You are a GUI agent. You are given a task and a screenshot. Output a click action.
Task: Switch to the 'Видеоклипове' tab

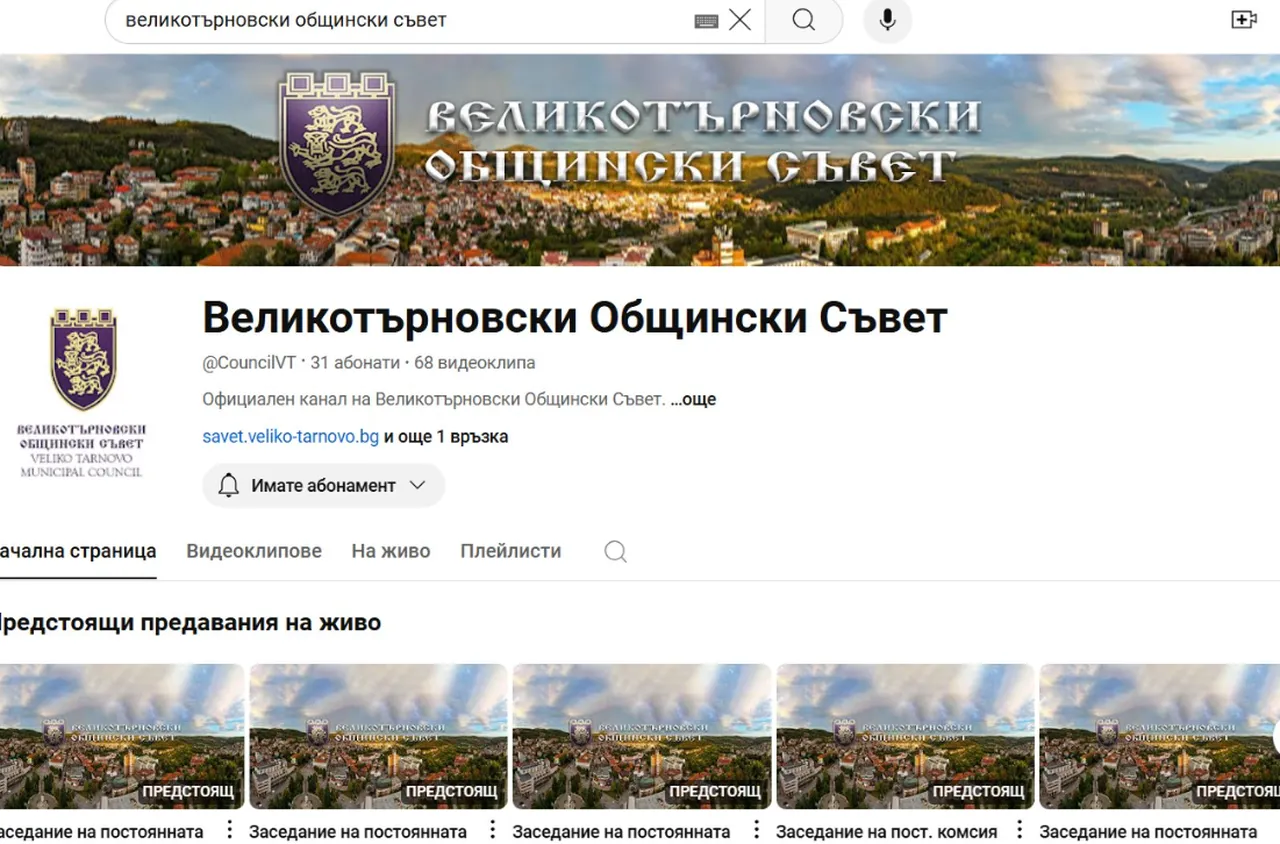[x=254, y=551]
